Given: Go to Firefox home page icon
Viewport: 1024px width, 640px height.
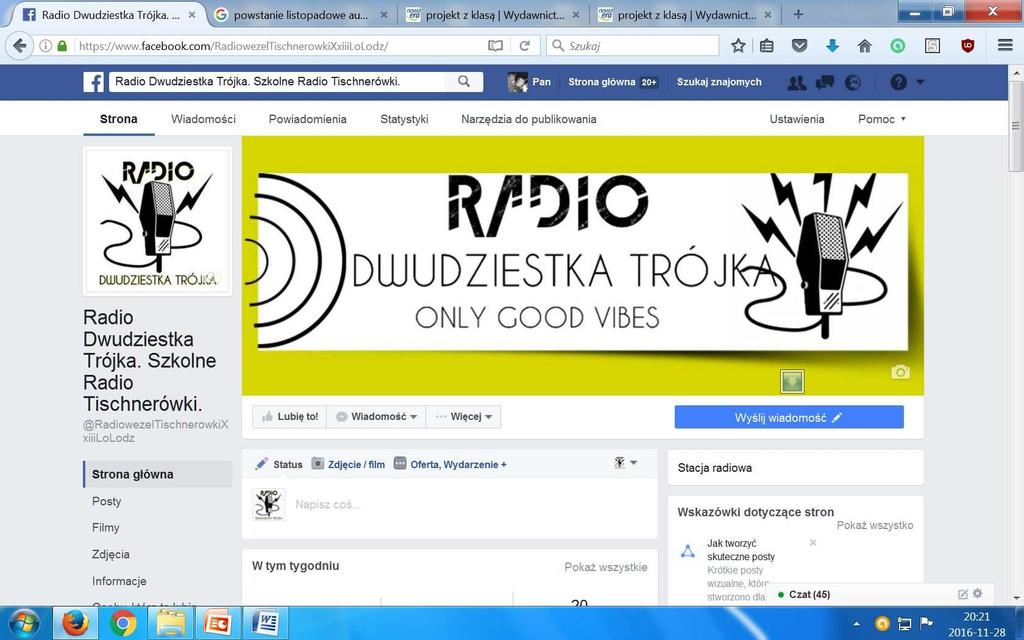Looking at the screenshot, I should (x=865, y=46).
